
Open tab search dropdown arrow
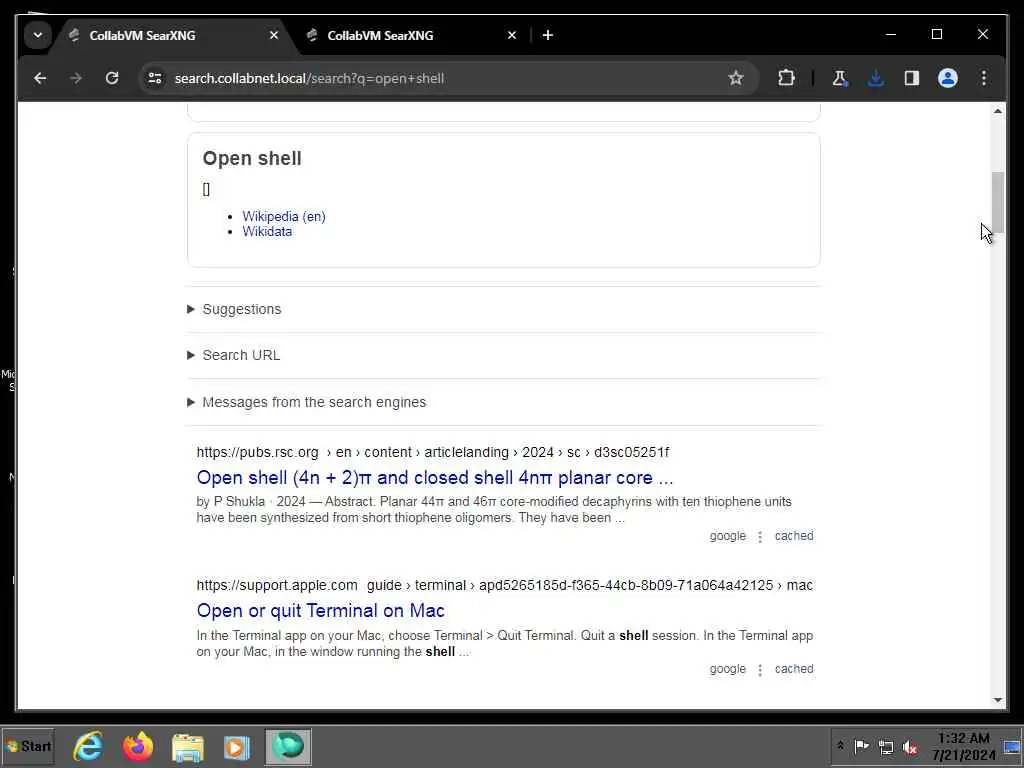38,35
